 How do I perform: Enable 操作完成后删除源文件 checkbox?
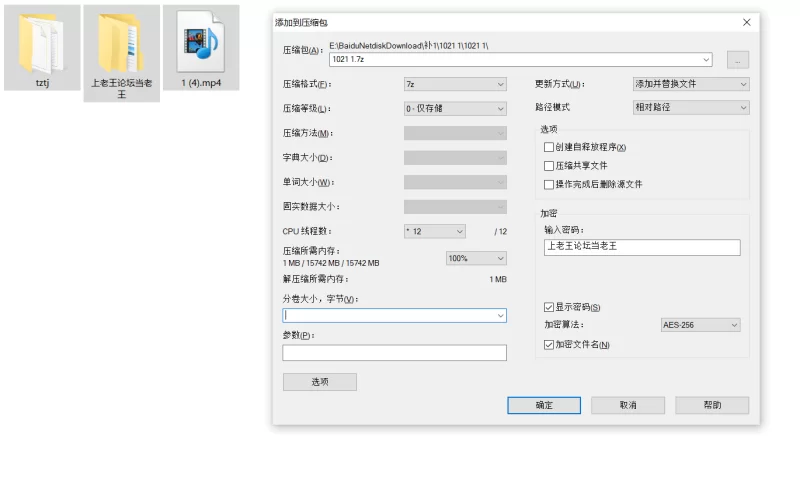pyautogui.click(x=548, y=184)
